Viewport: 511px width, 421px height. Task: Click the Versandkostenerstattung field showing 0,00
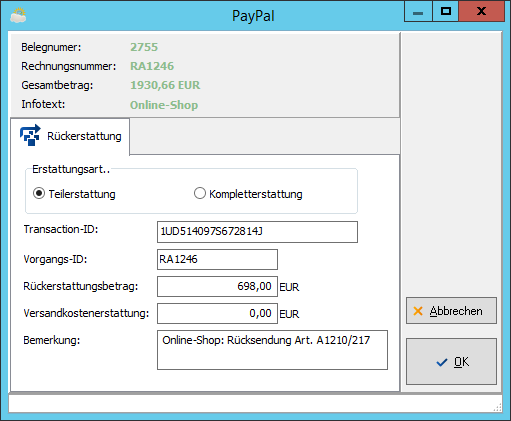click(217, 313)
